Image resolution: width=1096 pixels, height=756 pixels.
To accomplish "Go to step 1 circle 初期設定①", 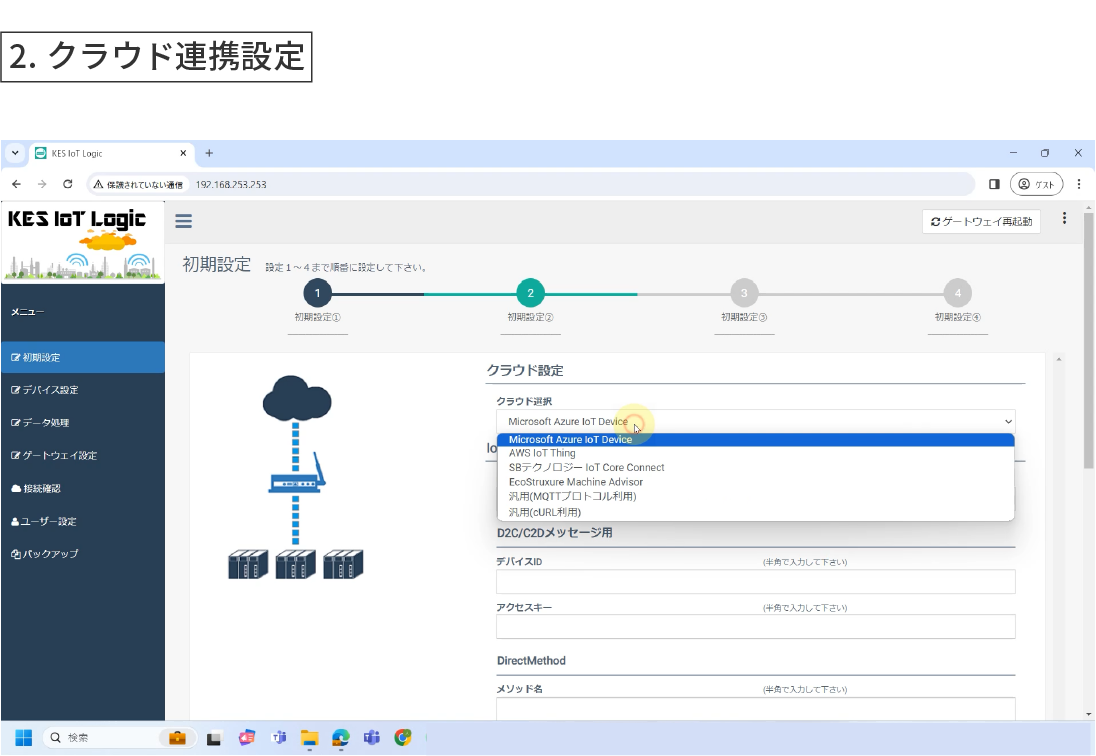I will (x=317, y=293).
